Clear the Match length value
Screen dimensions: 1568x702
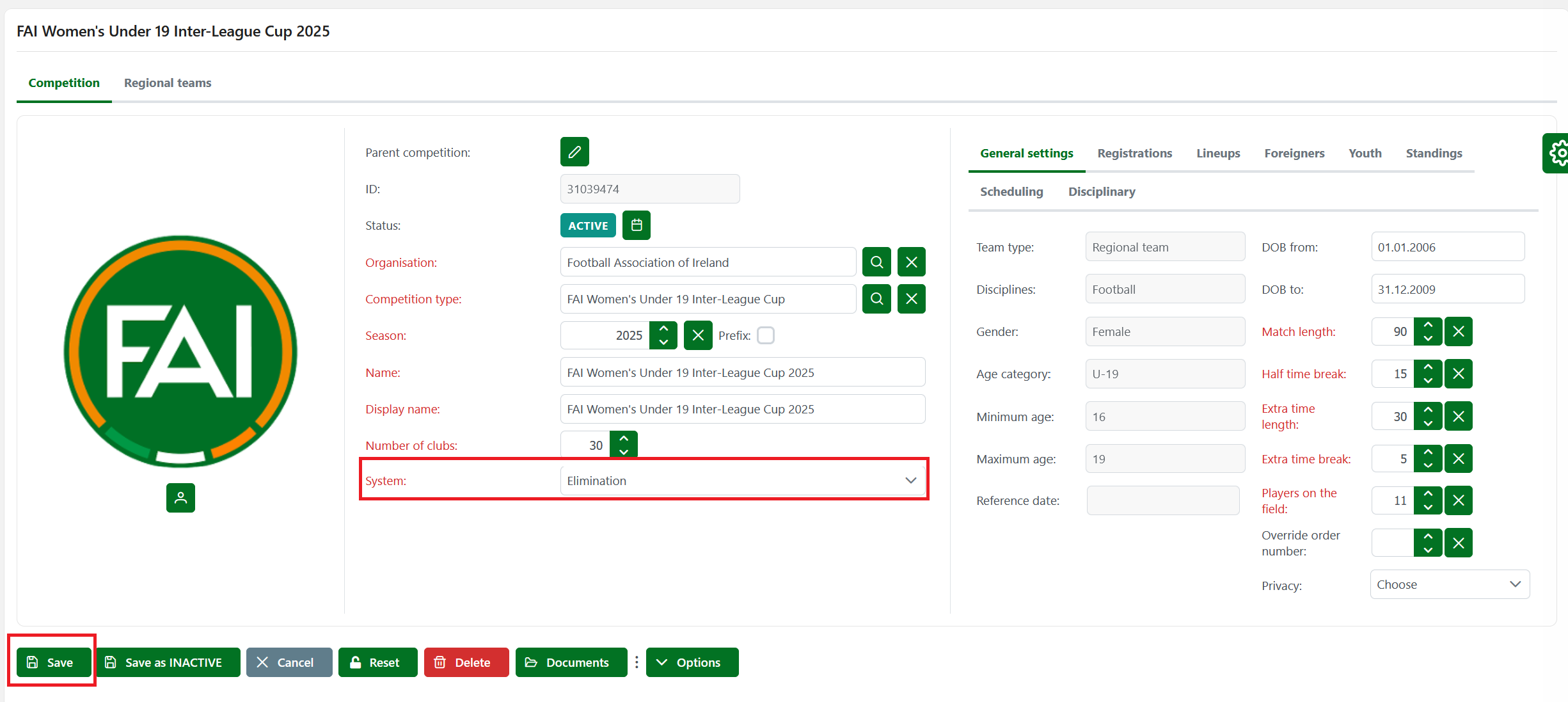coord(1458,331)
